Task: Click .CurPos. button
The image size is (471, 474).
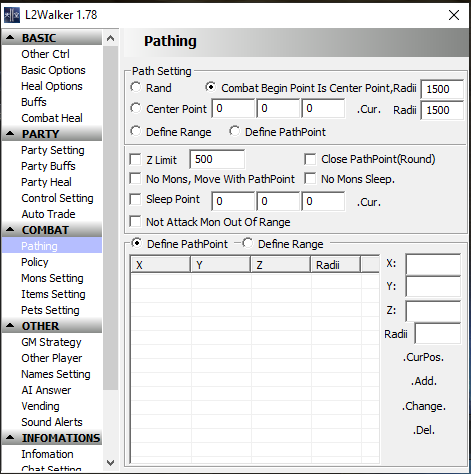Action: [x=423, y=357]
